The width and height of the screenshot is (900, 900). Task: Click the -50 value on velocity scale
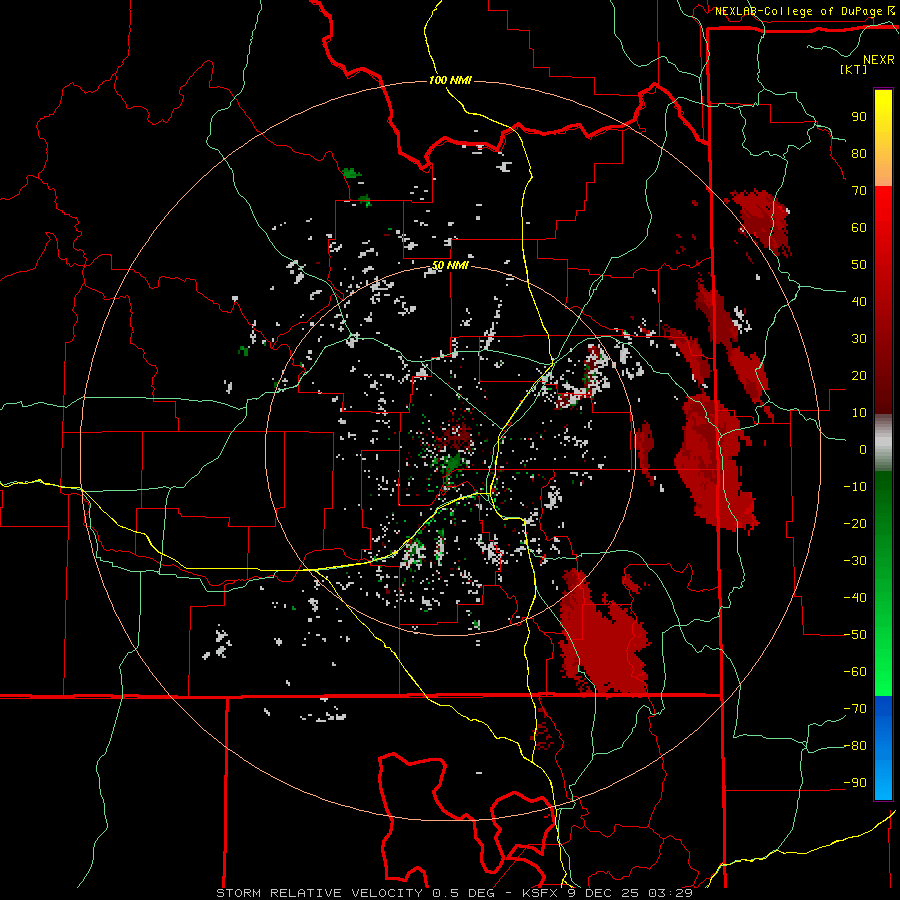pyautogui.click(x=855, y=635)
